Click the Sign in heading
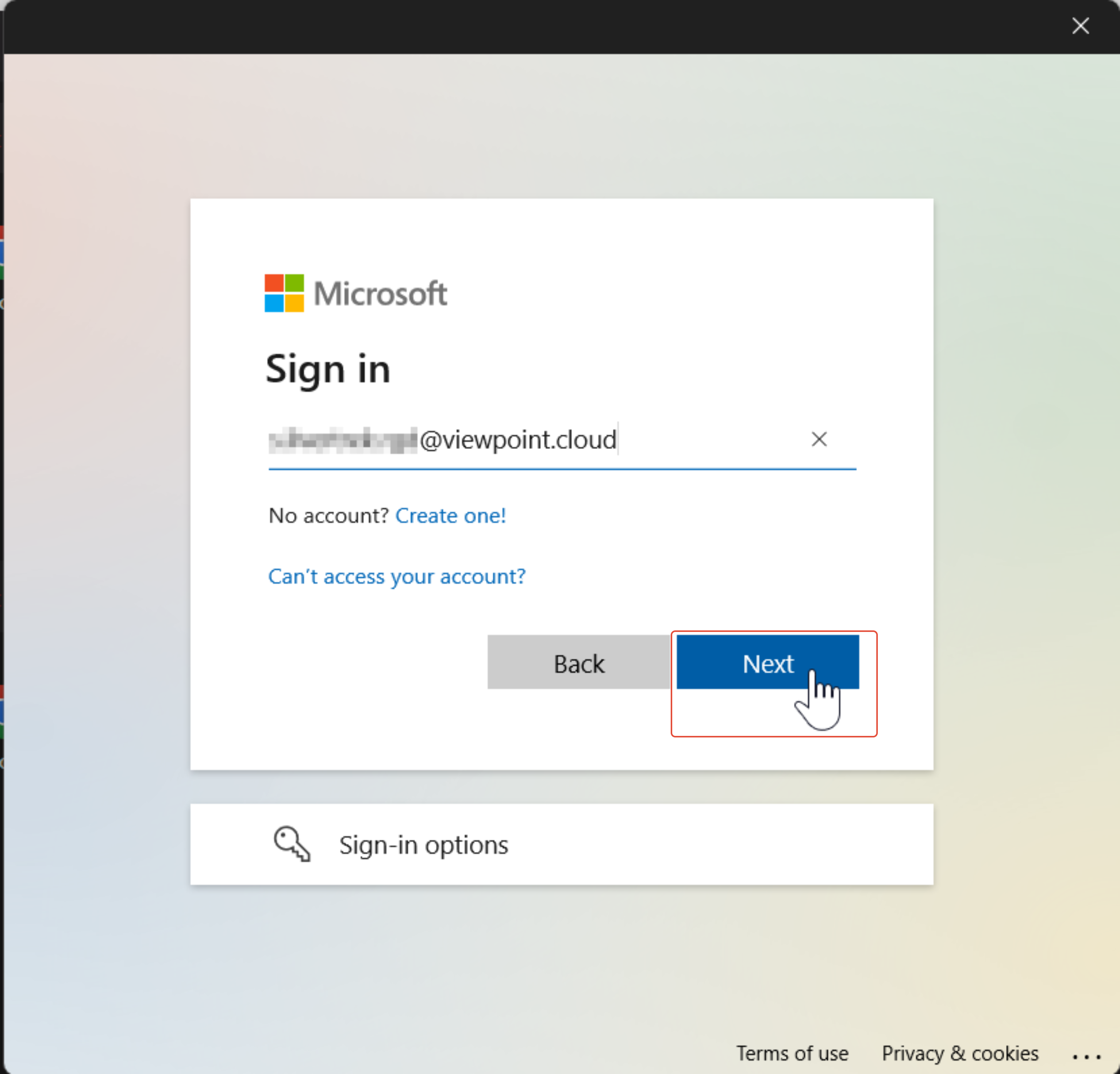 [328, 369]
